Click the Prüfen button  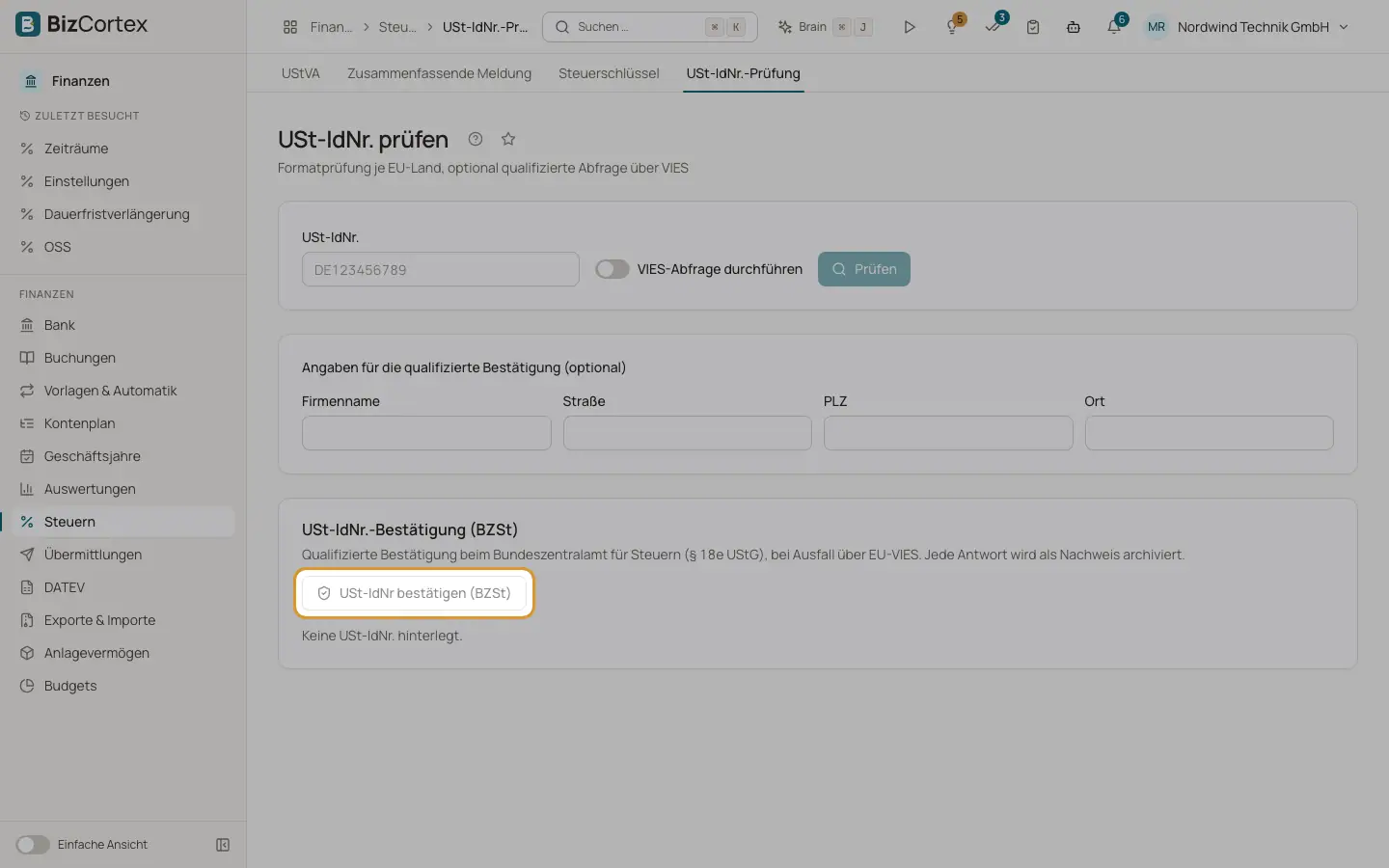pyautogui.click(x=864, y=269)
